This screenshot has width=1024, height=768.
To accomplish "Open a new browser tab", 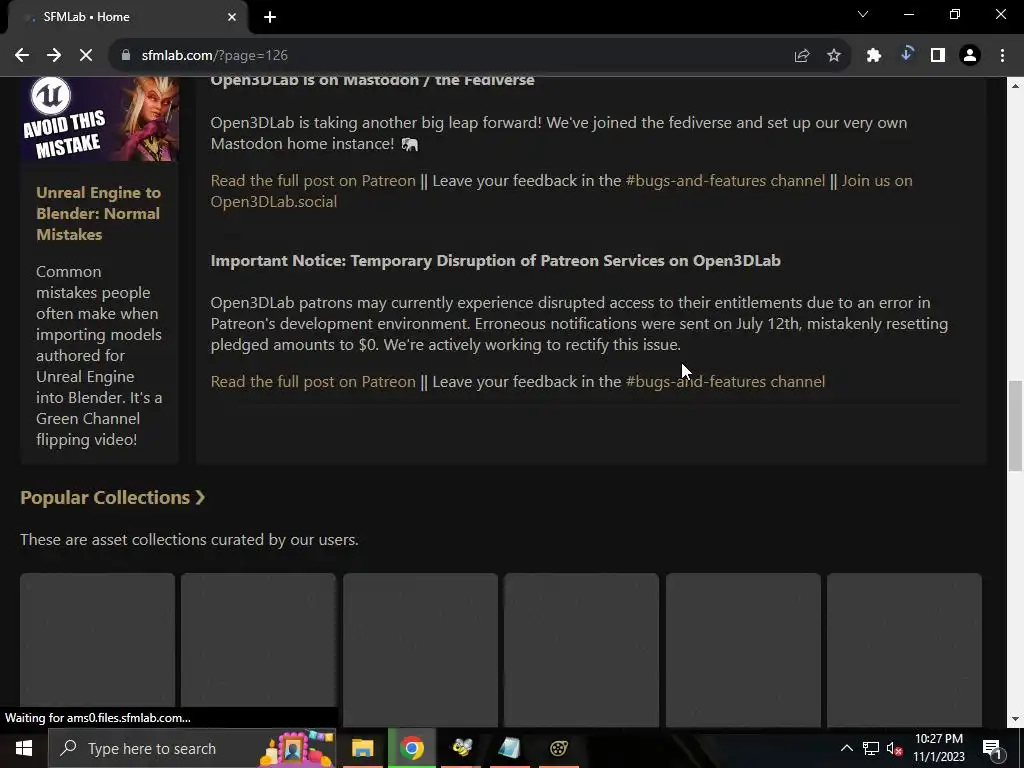I will (270, 17).
